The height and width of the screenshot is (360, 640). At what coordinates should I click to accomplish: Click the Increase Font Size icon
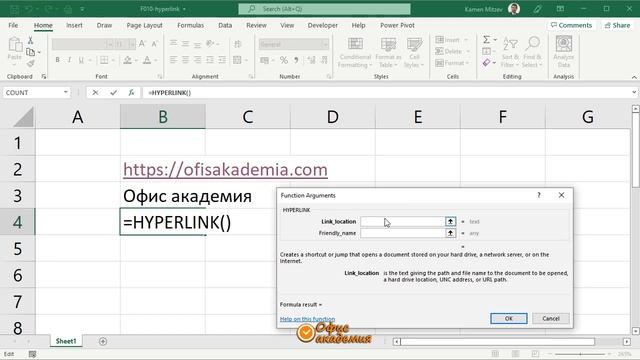(142, 44)
